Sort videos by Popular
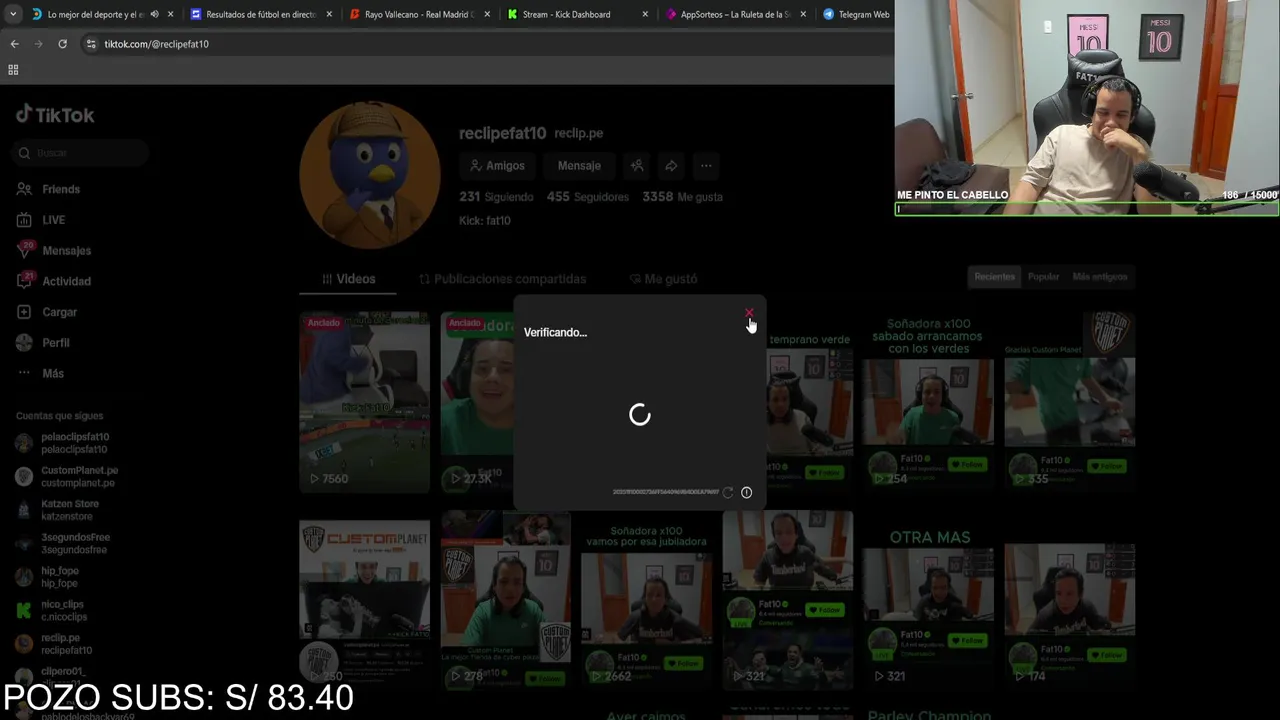1280x720 pixels. tap(1043, 276)
